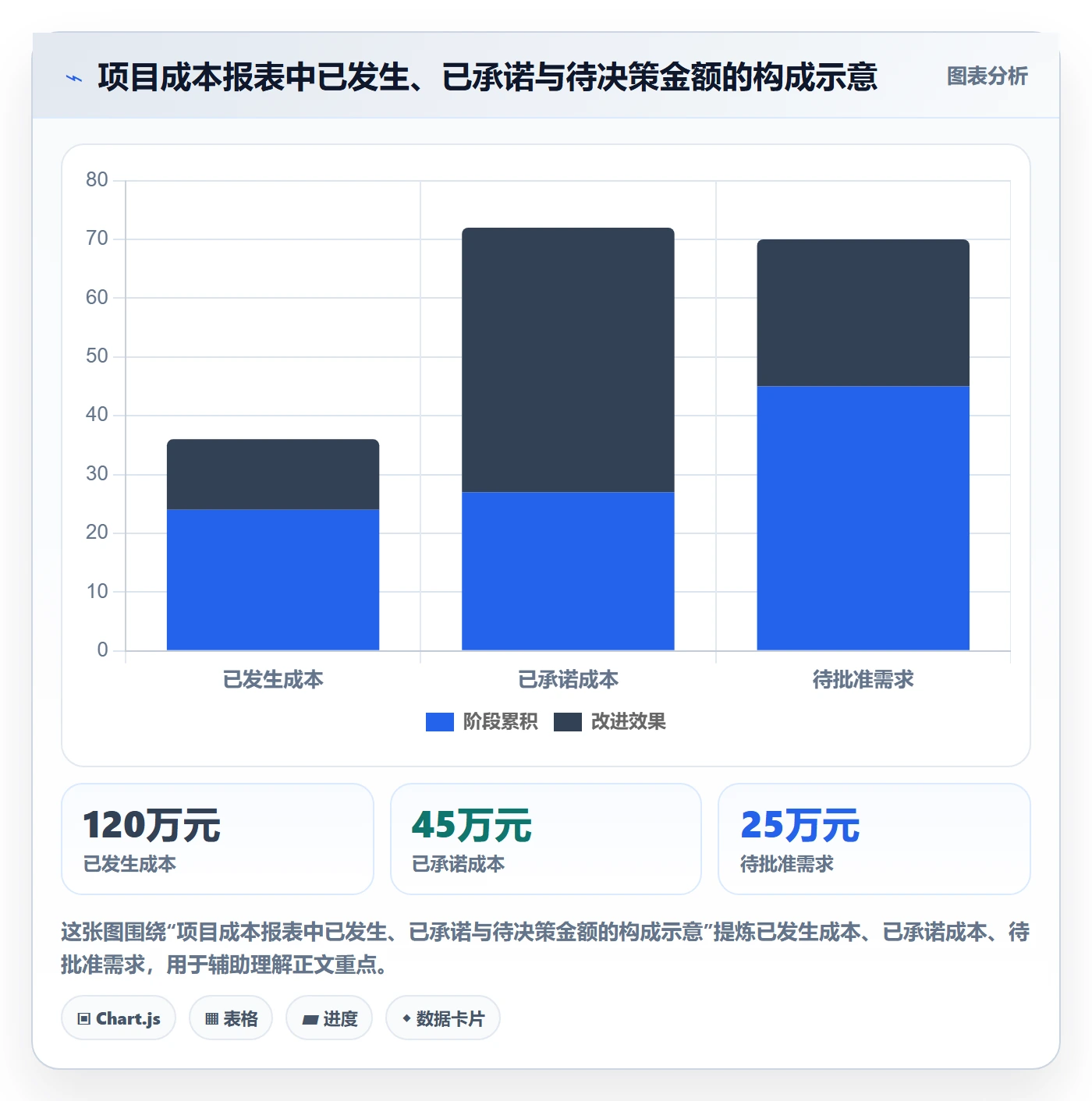Click the diamond icon in 数据卡片 chip
The height and width of the screenshot is (1101, 1092).
point(406,1018)
